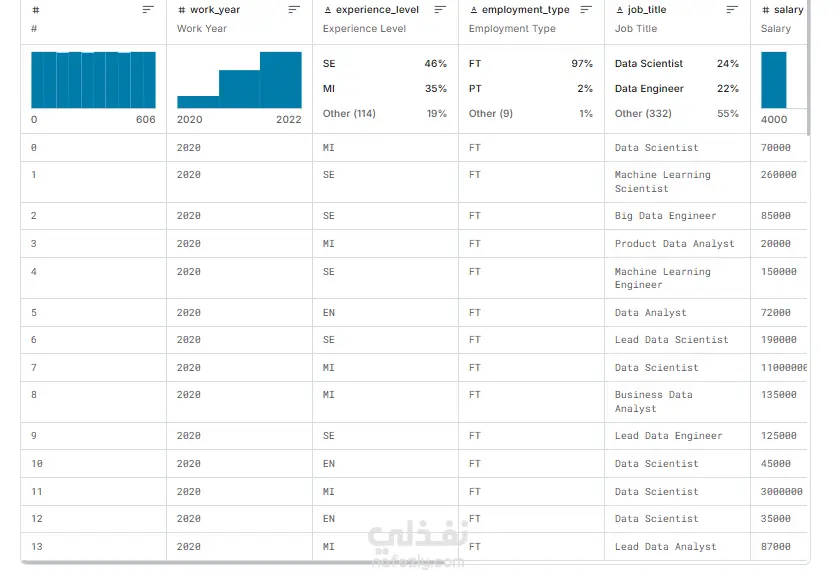This screenshot has width=836, height=571.
Task: Click sort icon of index # column
Action: 148,10
